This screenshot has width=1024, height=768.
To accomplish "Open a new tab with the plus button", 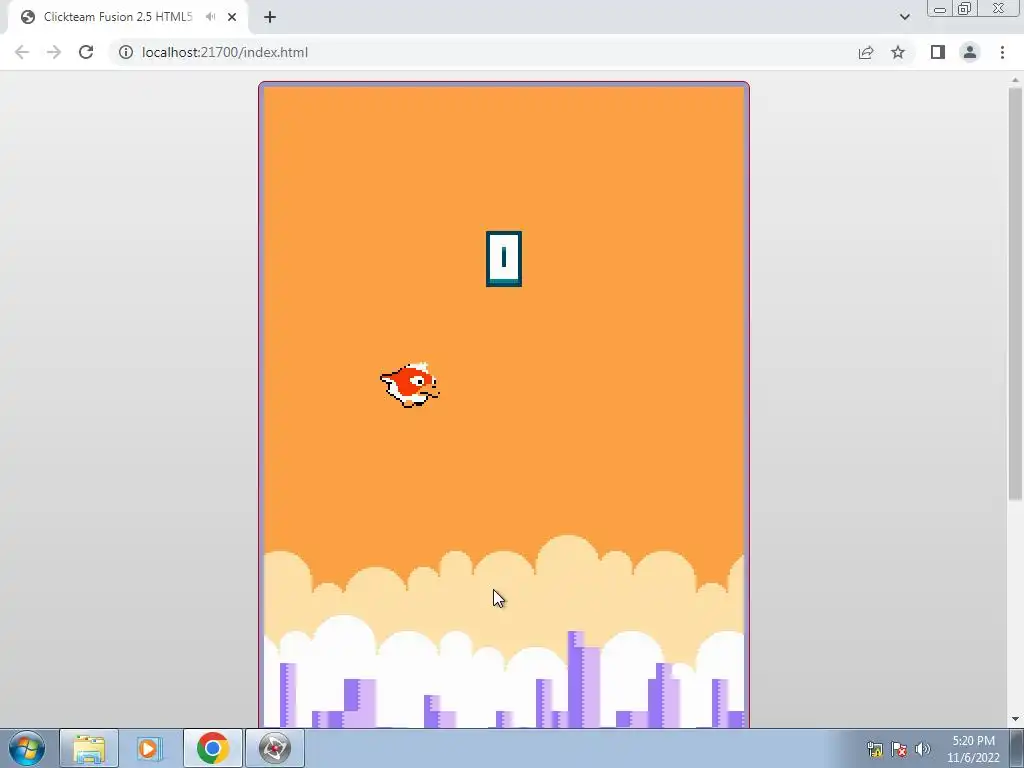I will coord(270,17).
